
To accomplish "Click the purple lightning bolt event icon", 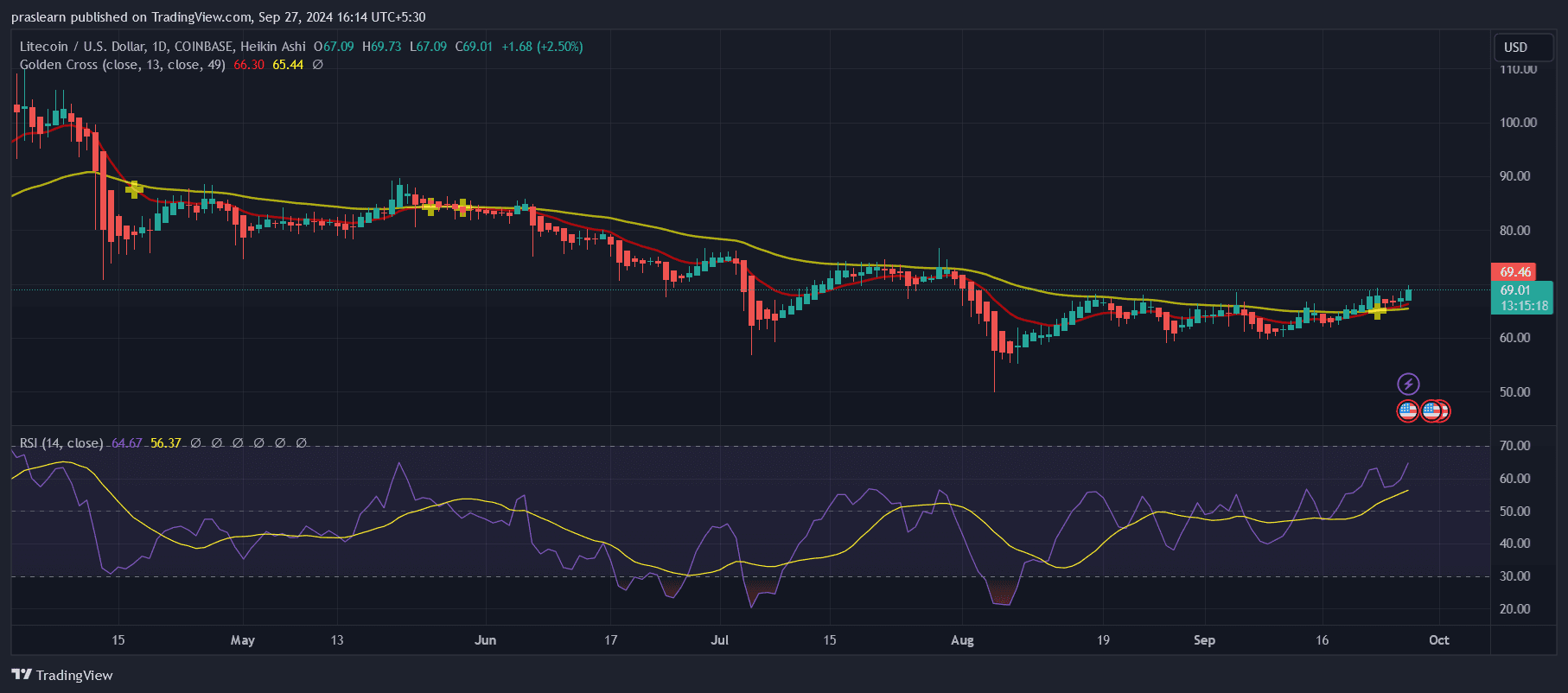I will (1408, 384).
